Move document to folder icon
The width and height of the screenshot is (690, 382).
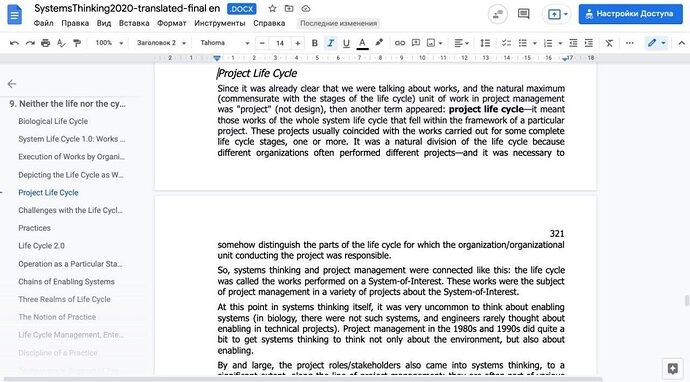click(289, 8)
